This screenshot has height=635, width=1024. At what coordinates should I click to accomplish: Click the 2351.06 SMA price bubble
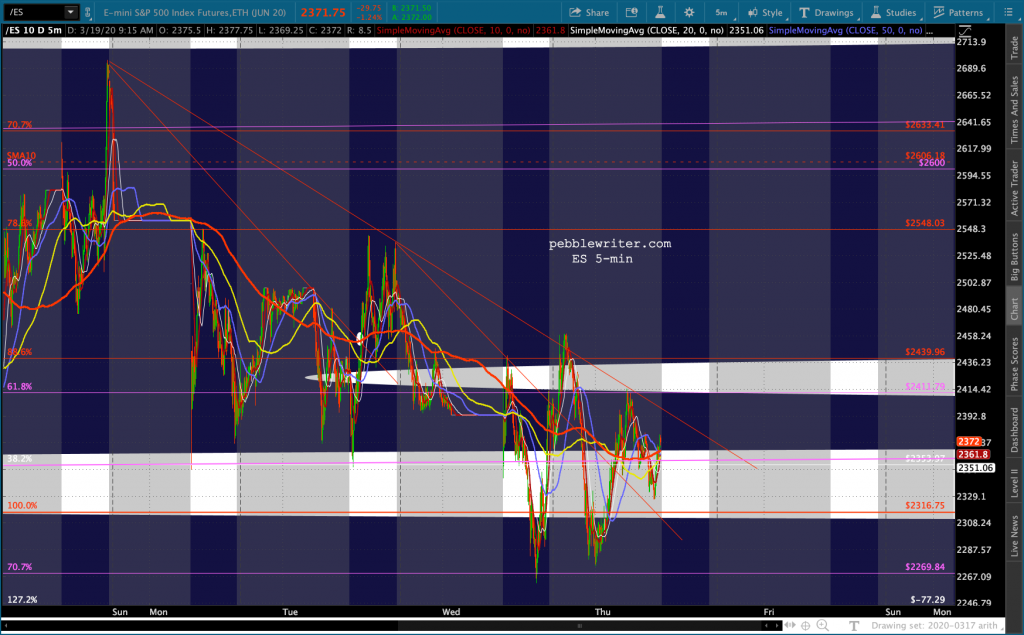(976, 468)
